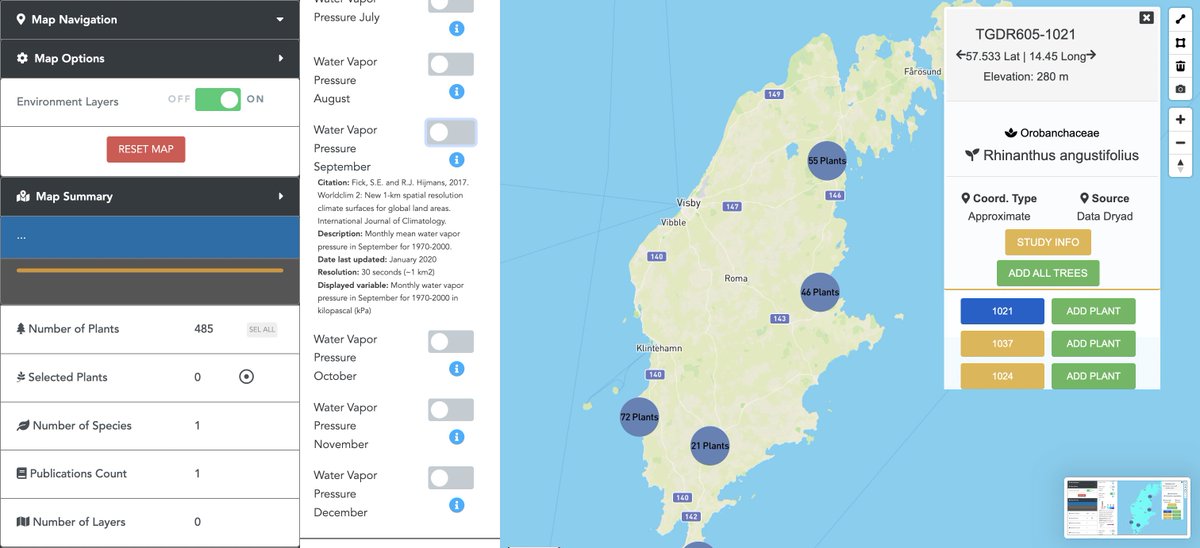Click the map icon beside Number of Layers
This screenshot has height=548, width=1200.
(x=23, y=522)
